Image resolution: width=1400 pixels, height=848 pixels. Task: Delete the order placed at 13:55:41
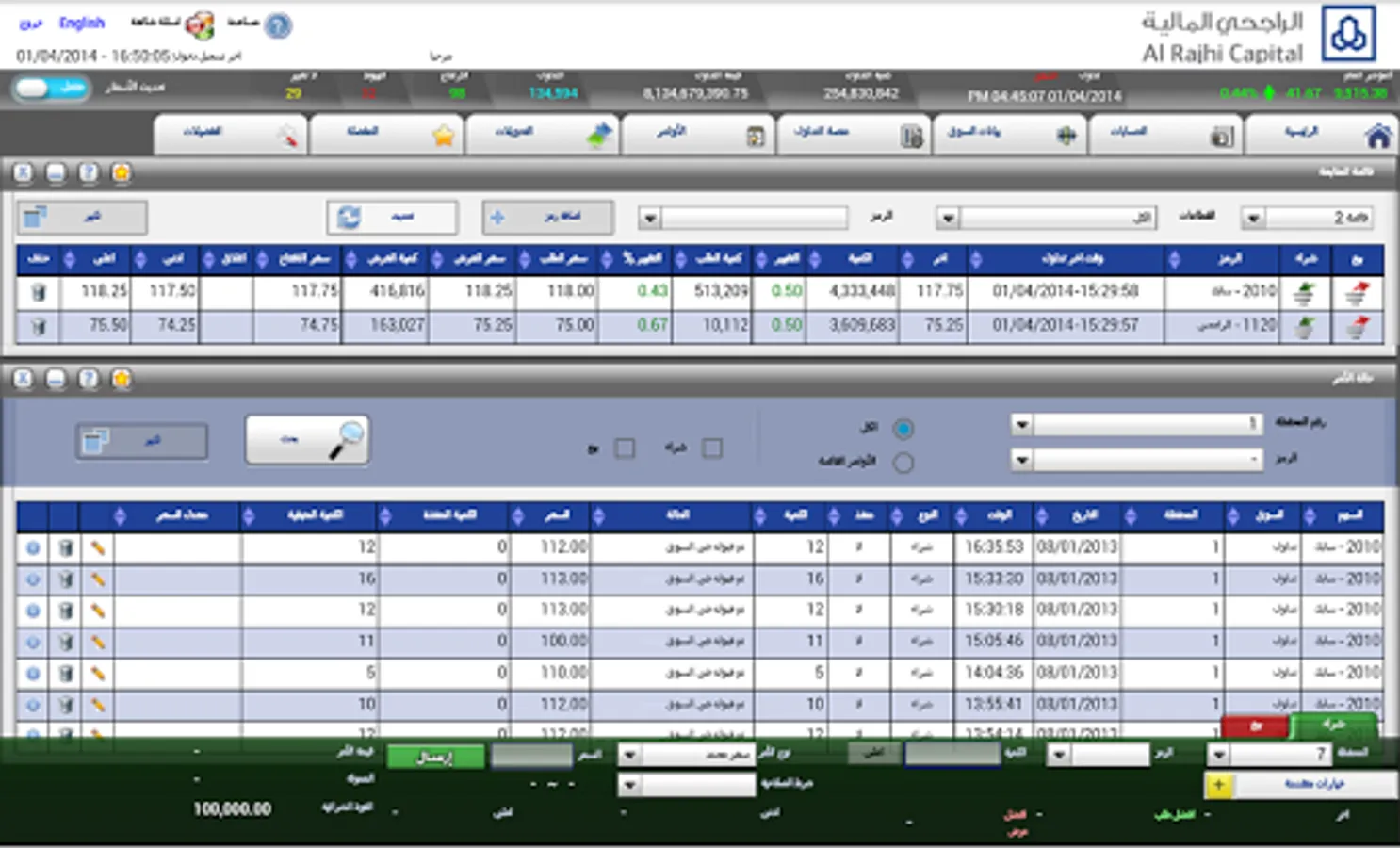pos(65,705)
